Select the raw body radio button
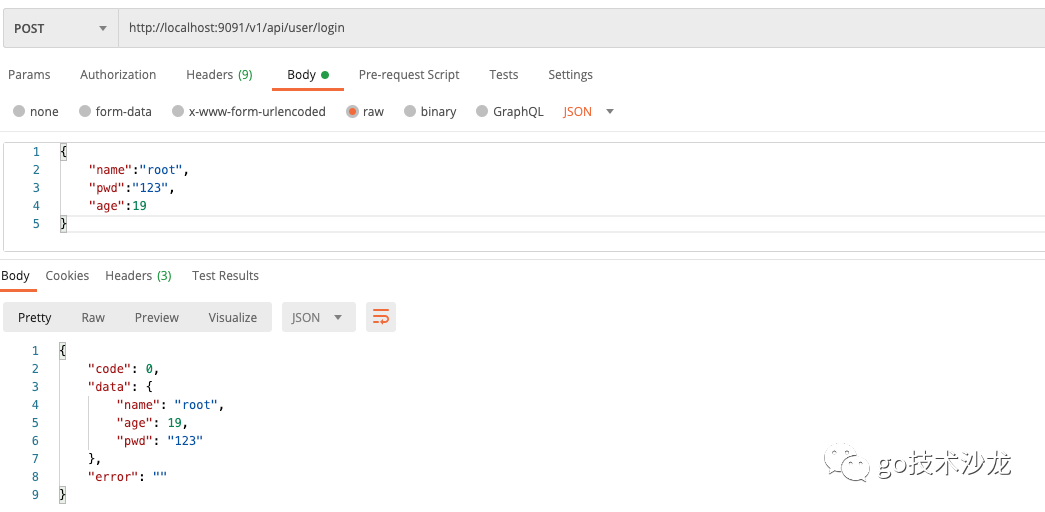The image size is (1045, 512). [353, 111]
